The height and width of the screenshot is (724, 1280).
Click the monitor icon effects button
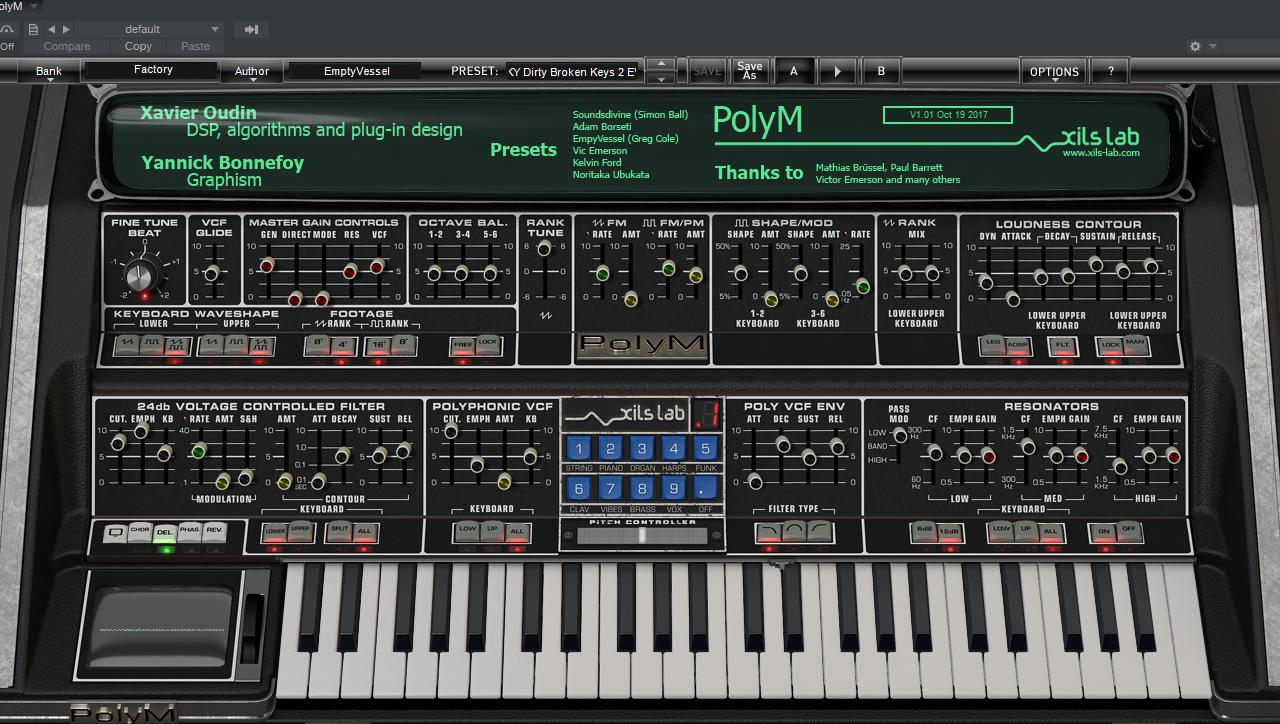pos(116,533)
